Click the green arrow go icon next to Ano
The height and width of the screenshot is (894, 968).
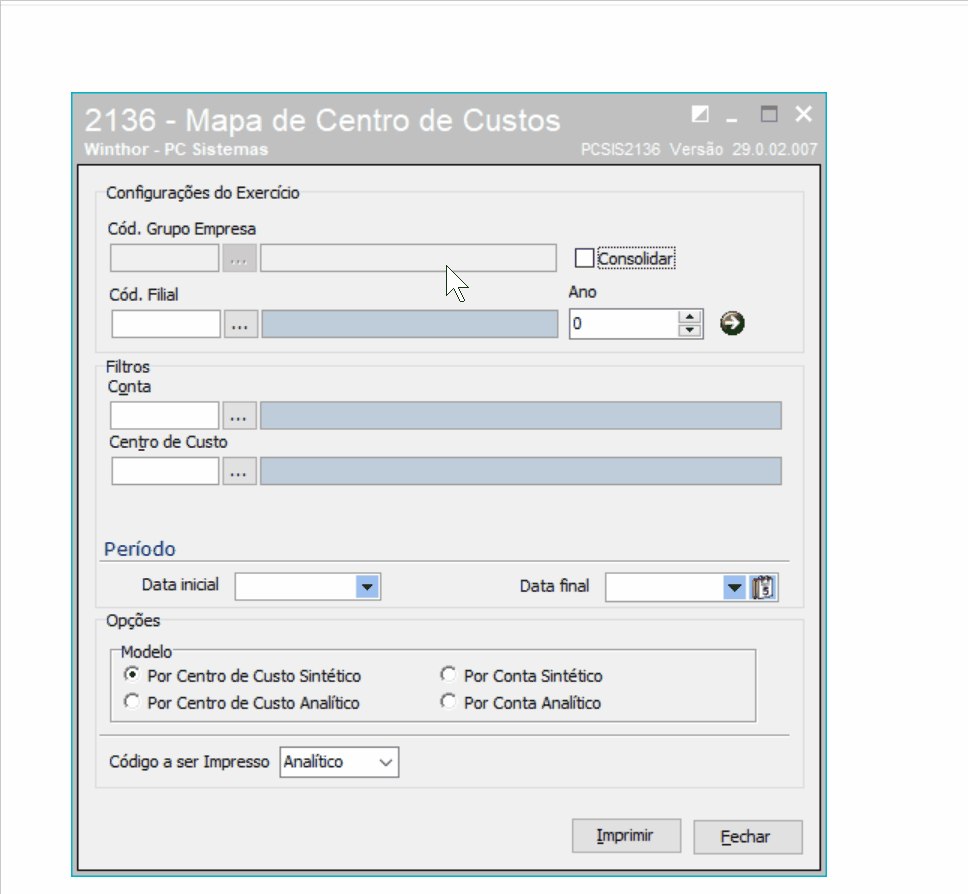click(x=732, y=323)
